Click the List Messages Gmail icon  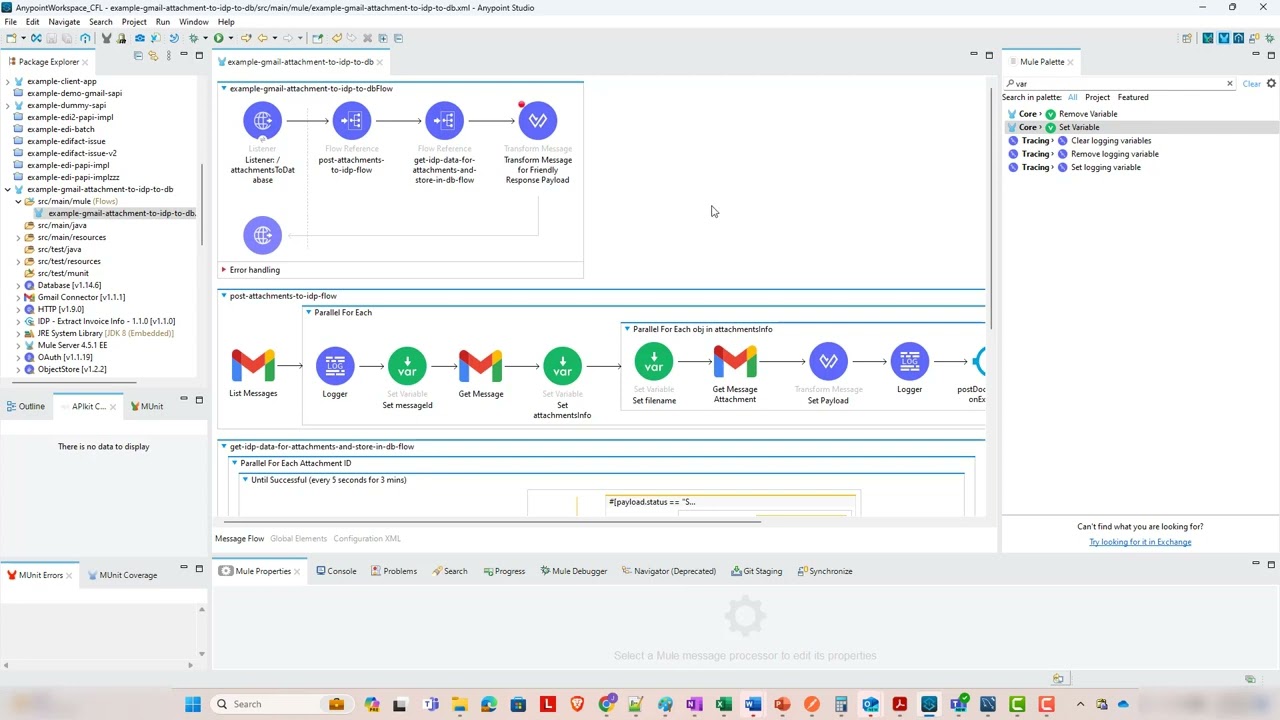(253, 365)
